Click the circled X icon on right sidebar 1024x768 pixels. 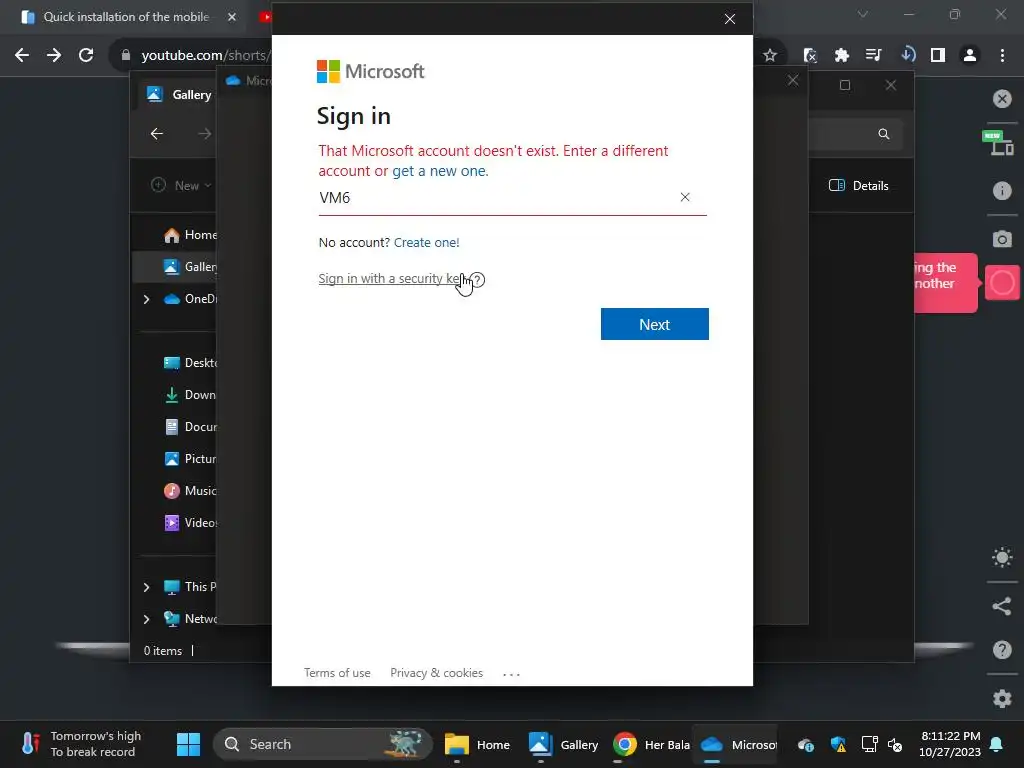1002,99
